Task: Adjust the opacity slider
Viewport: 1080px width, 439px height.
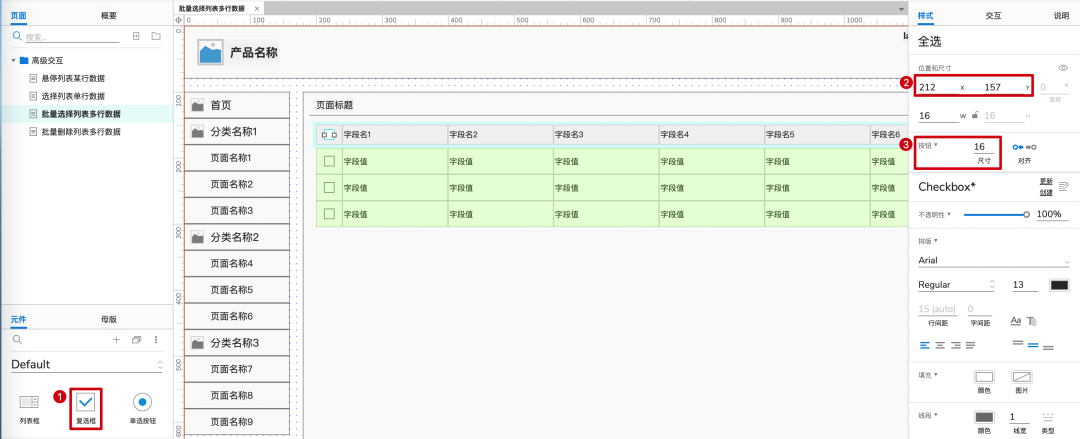Action: [995, 214]
